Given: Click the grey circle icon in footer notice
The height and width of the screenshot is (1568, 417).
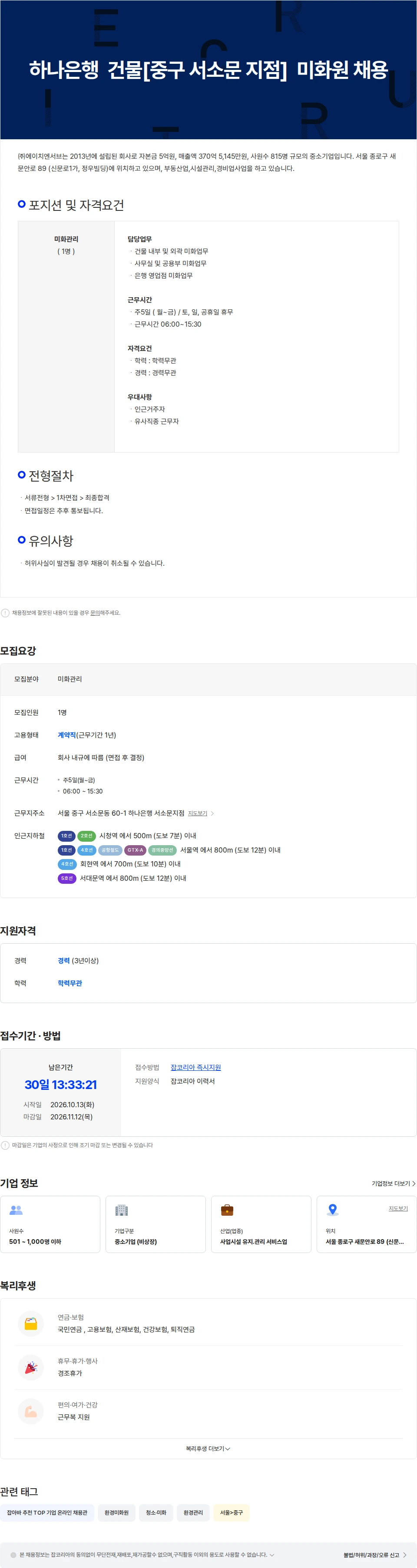Looking at the screenshot, I should pyautogui.click(x=13, y=1555).
